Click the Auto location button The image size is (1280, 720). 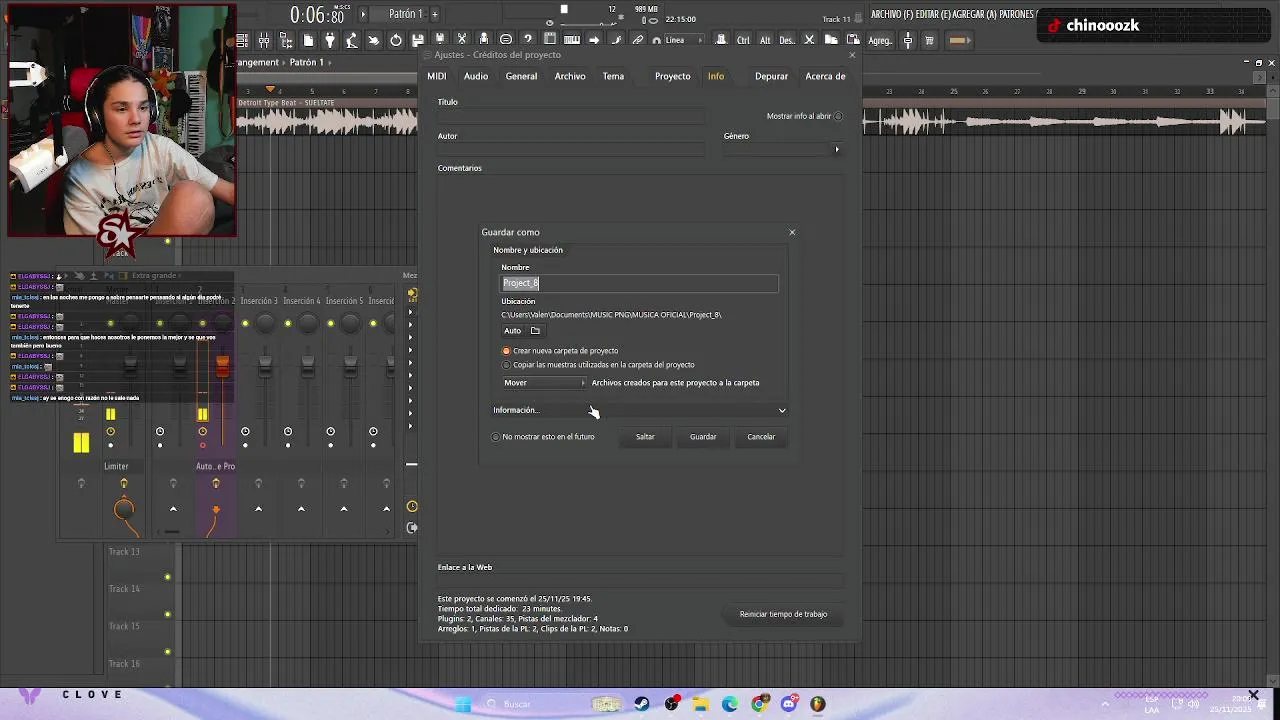(x=512, y=331)
